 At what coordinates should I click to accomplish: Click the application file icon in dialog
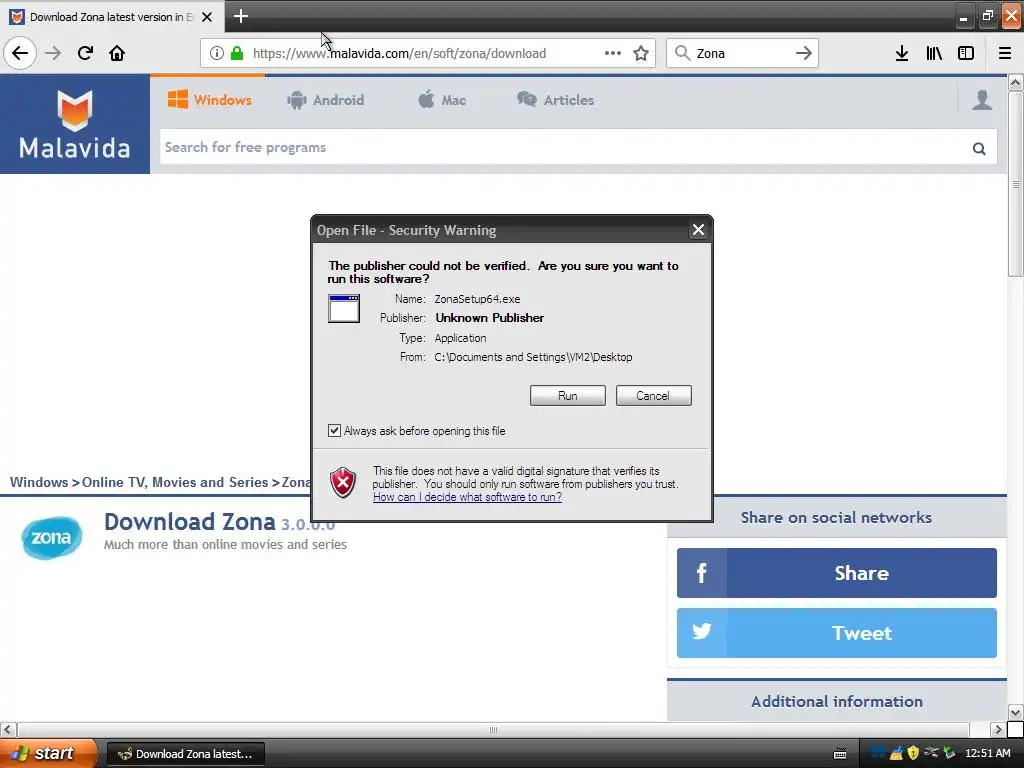[344, 308]
